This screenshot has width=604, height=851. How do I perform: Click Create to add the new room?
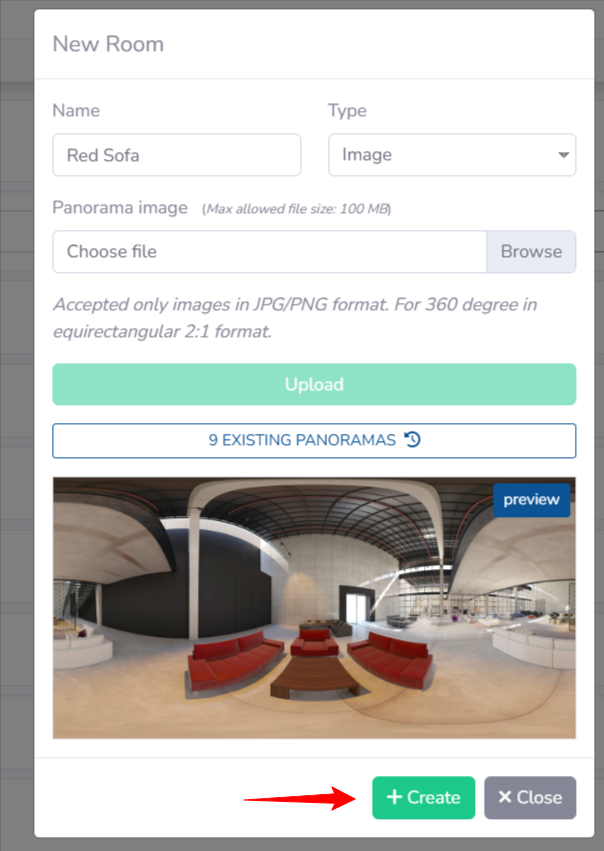pyautogui.click(x=423, y=797)
